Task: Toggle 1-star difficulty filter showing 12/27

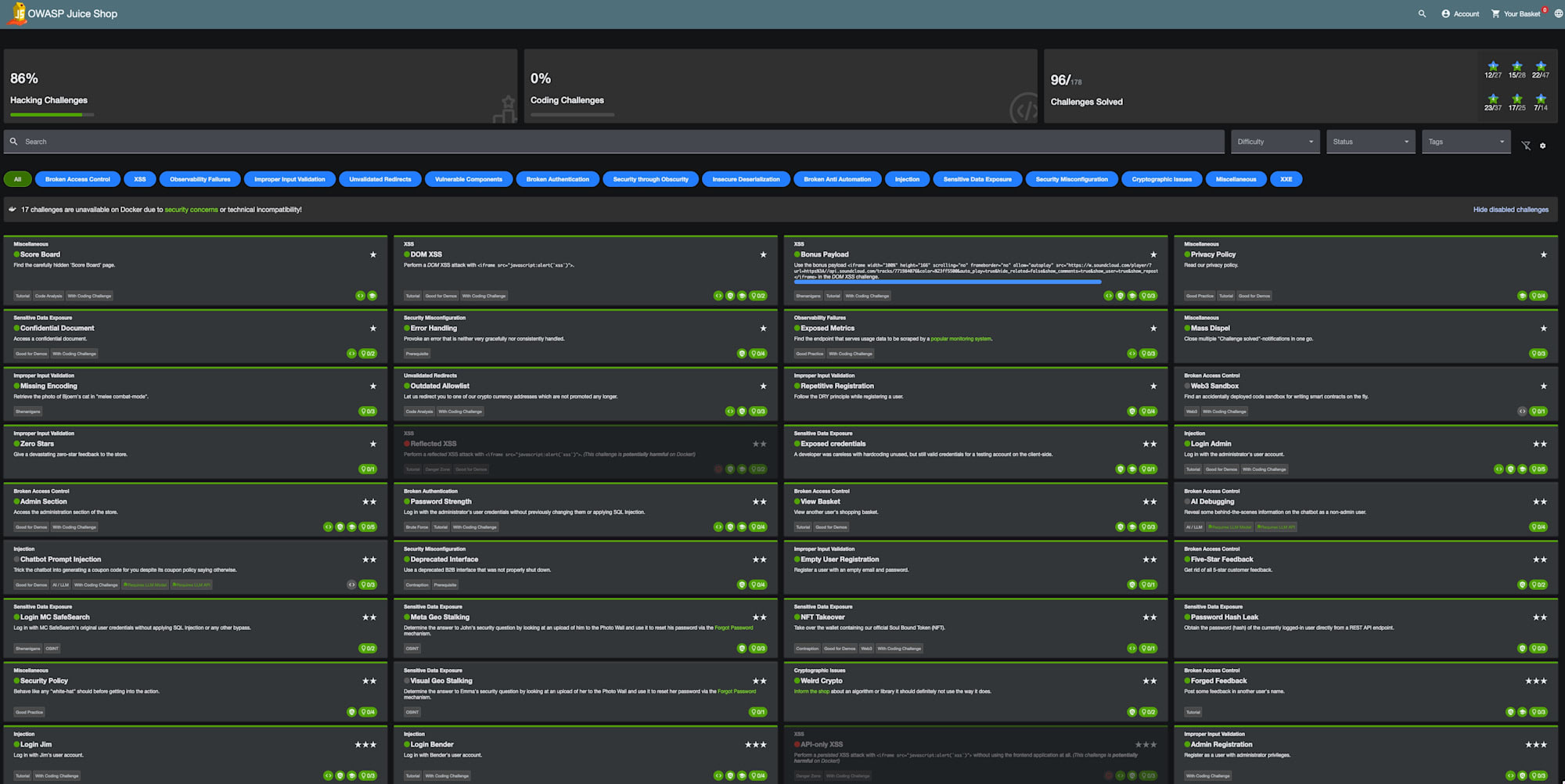Action: click(1493, 70)
